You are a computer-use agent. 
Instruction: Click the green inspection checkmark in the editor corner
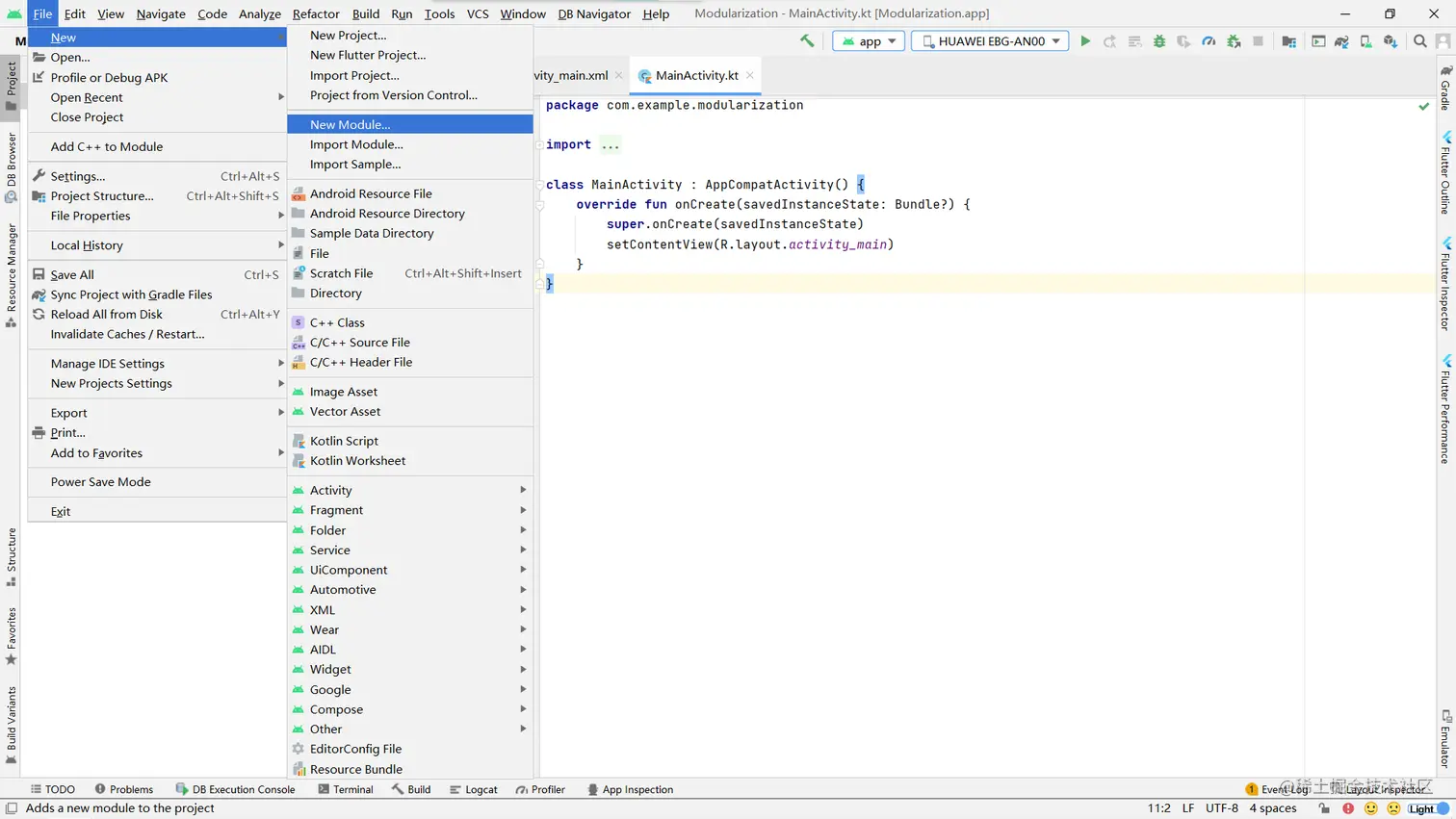[1424, 106]
